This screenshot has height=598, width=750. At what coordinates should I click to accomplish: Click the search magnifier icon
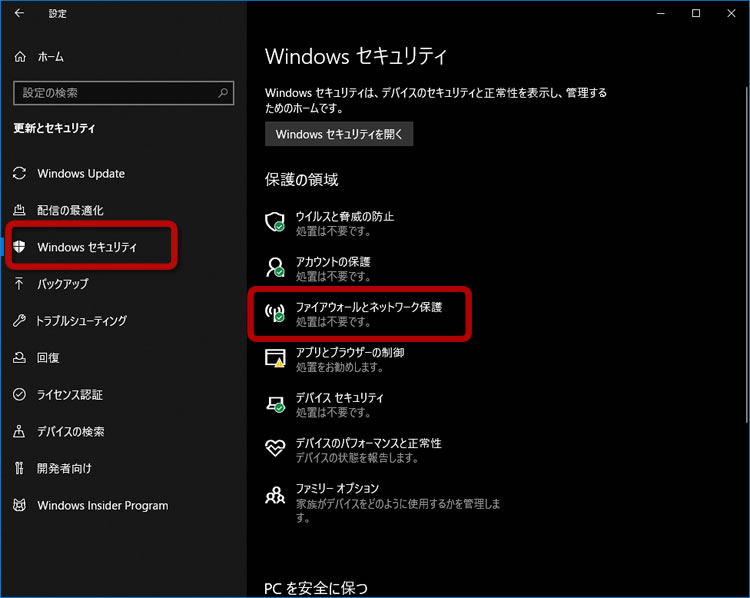(x=223, y=92)
